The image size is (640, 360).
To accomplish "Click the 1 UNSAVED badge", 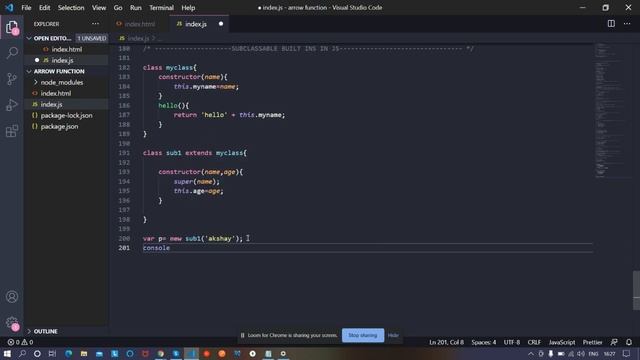I will (91, 38).
